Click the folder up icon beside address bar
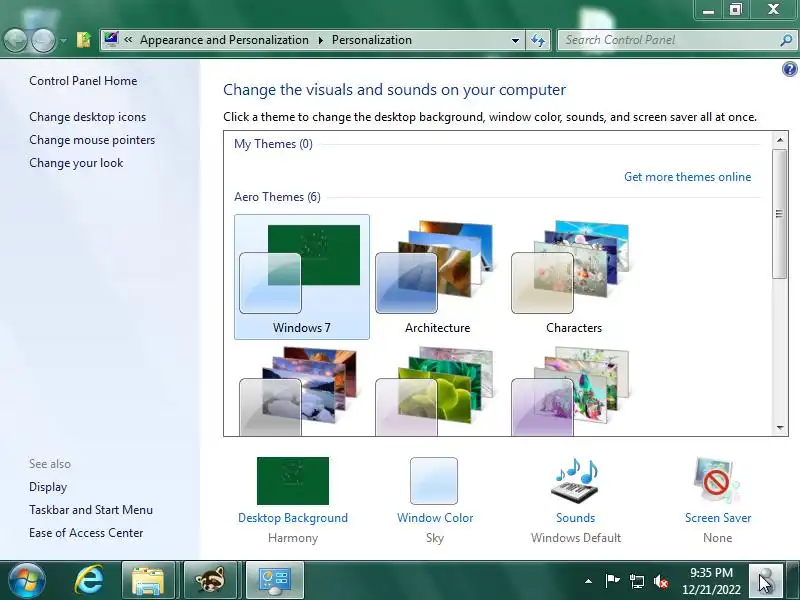The width and height of the screenshot is (800, 600). 84,40
